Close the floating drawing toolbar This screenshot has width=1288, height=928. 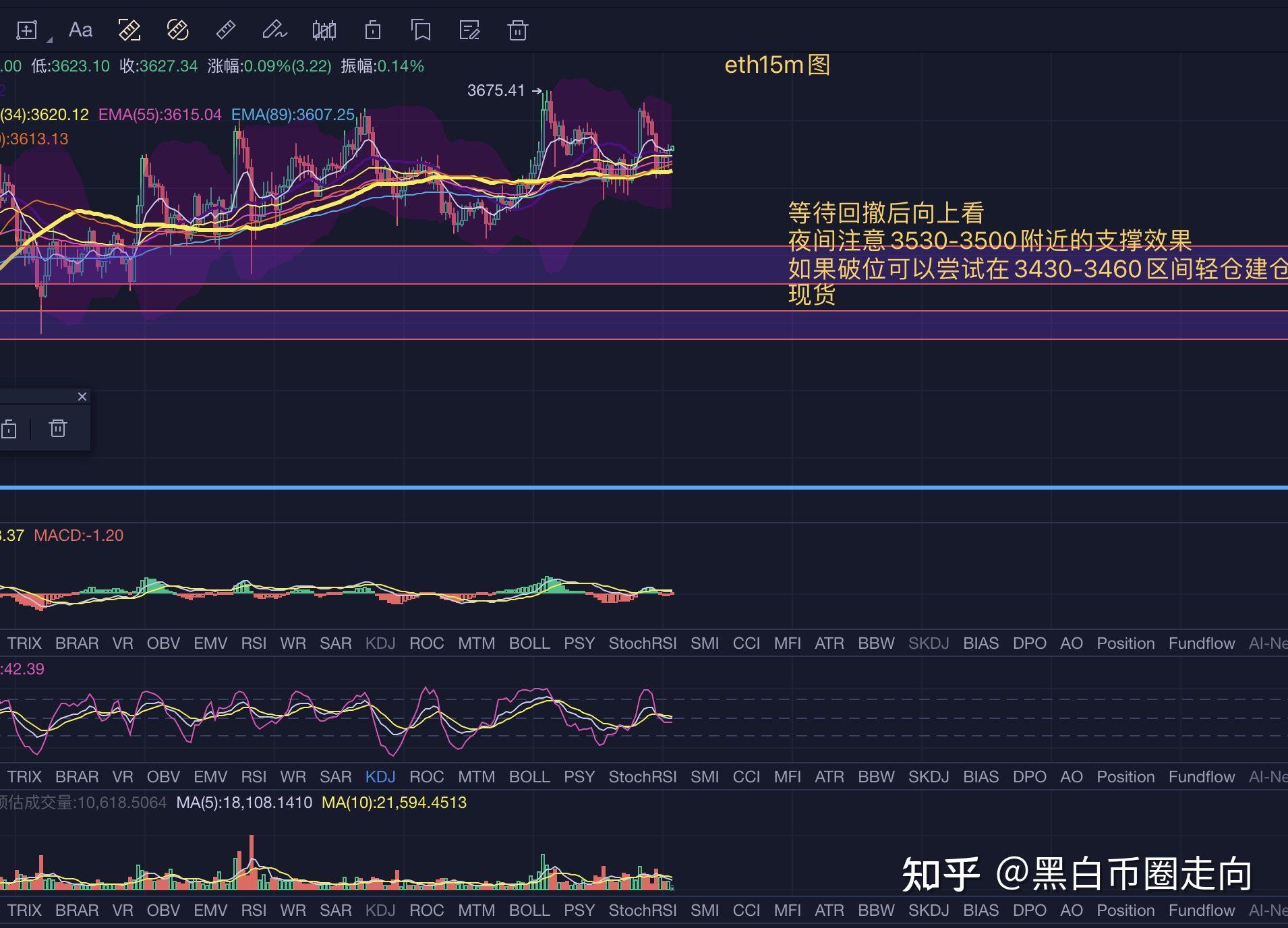(82, 397)
